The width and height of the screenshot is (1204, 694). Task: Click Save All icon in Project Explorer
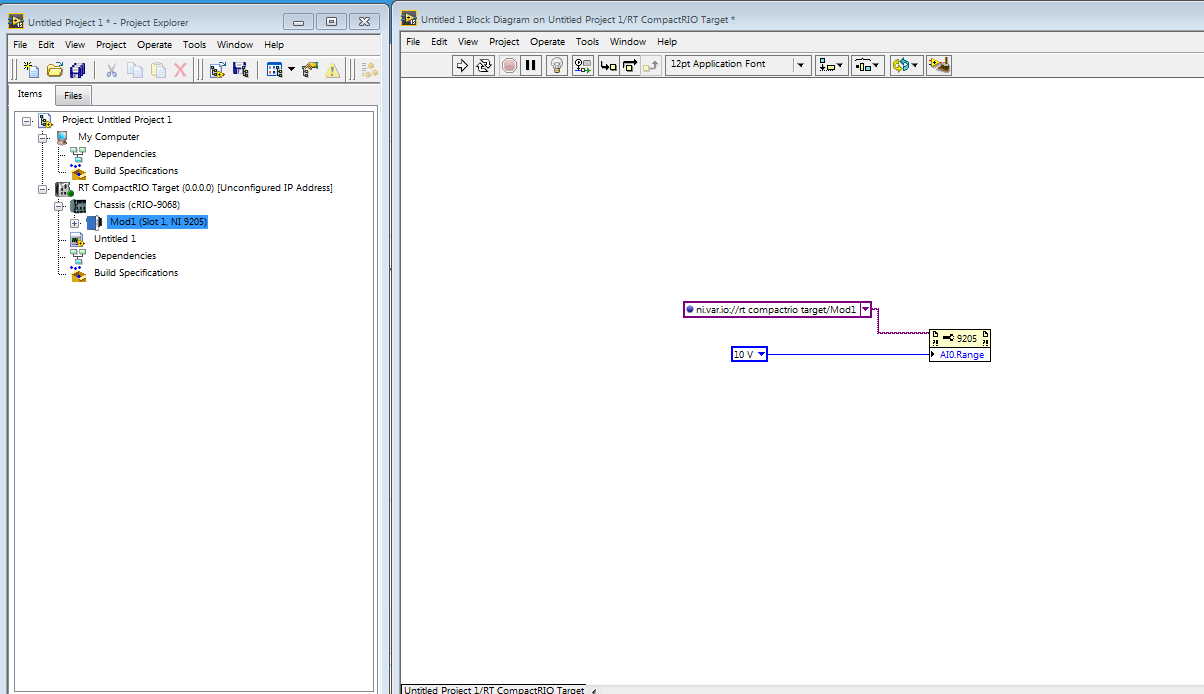(78, 70)
